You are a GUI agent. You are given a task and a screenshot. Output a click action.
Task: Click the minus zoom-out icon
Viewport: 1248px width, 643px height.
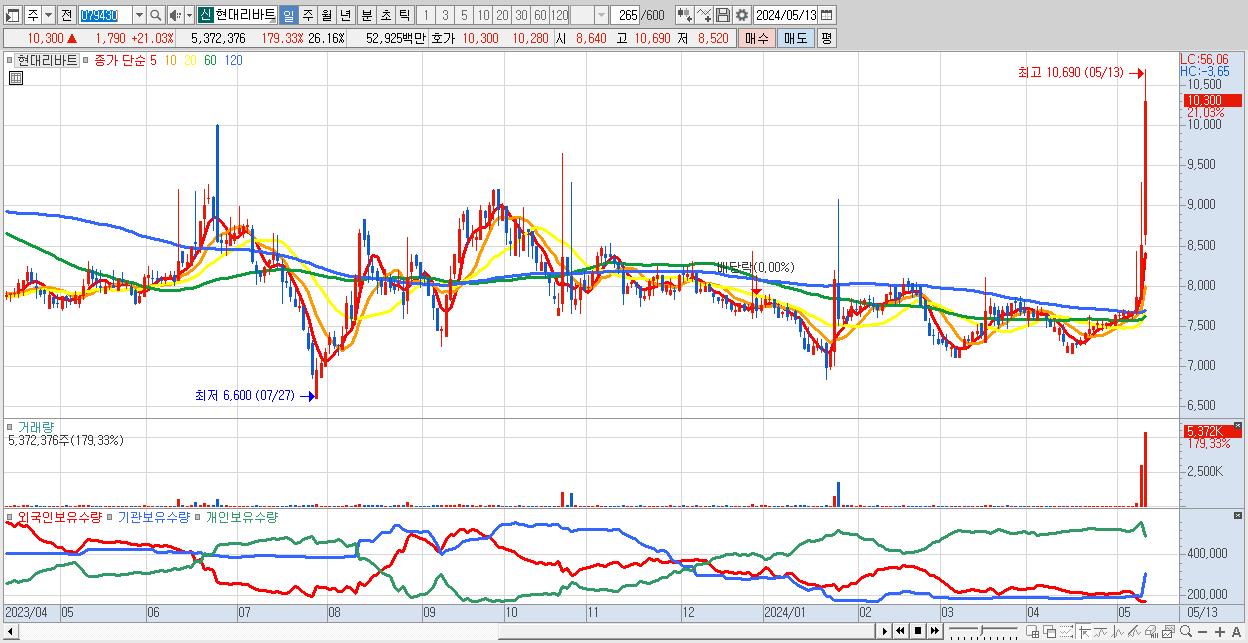[1202, 631]
